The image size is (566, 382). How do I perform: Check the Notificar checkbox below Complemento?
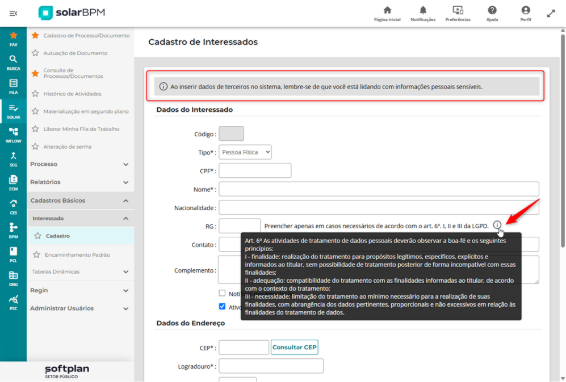pos(222,293)
